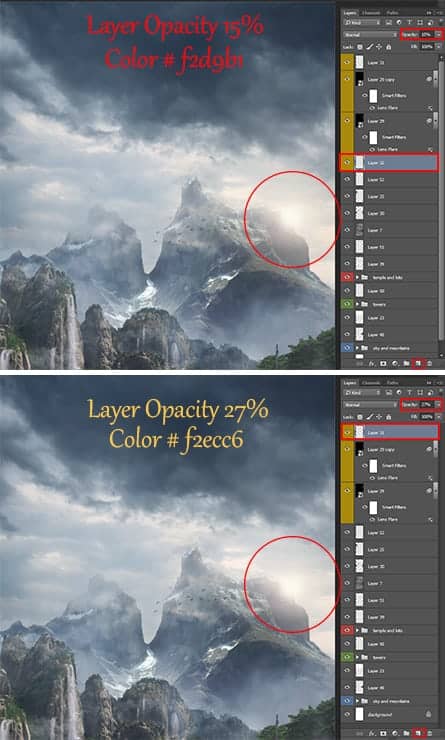Add layer mask in upper panel
The height and width of the screenshot is (740, 445).
383,363
